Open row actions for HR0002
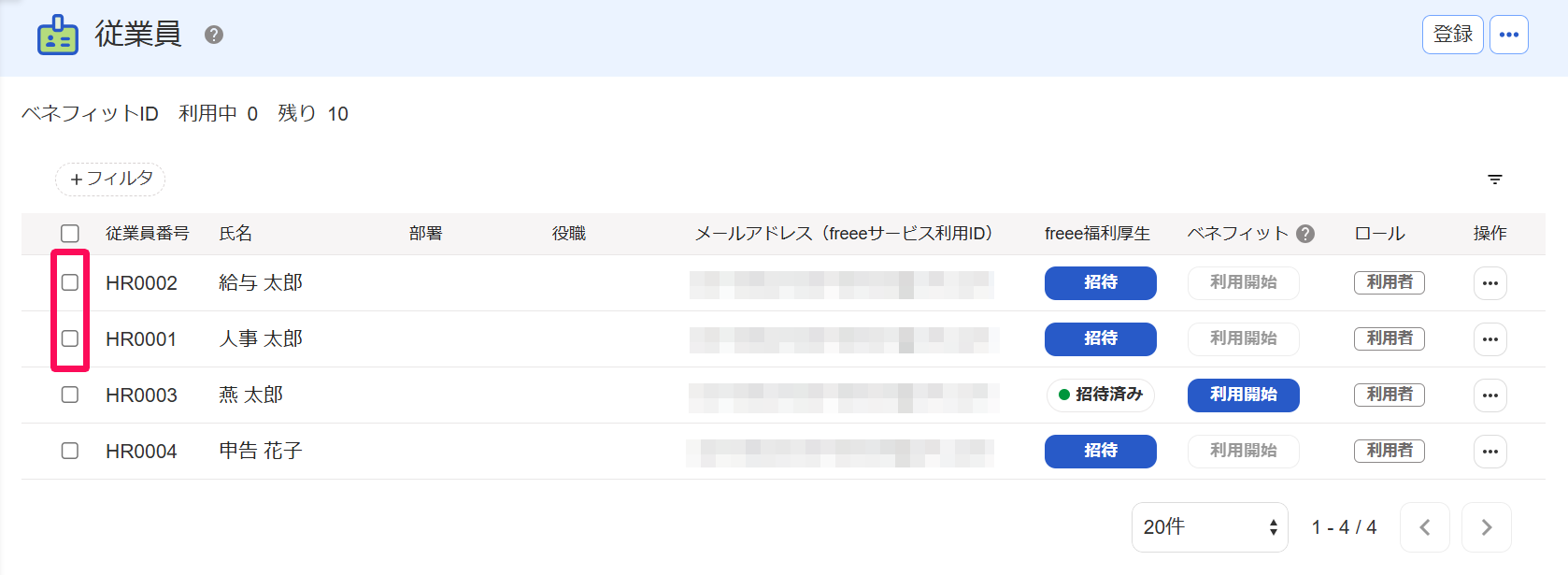Screen dimensions: 1568x575 click(1490, 282)
